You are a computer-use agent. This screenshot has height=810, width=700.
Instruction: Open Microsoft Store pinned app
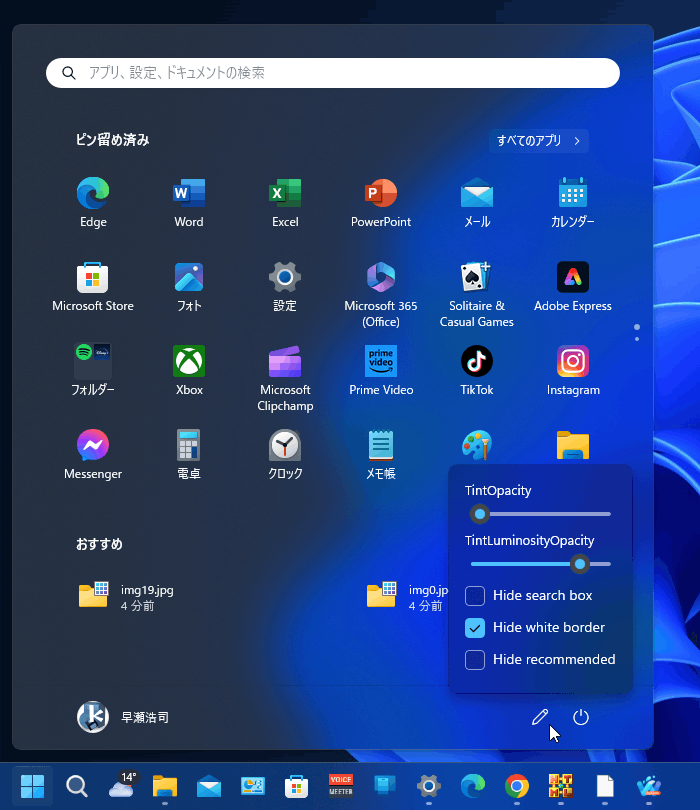(93, 287)
